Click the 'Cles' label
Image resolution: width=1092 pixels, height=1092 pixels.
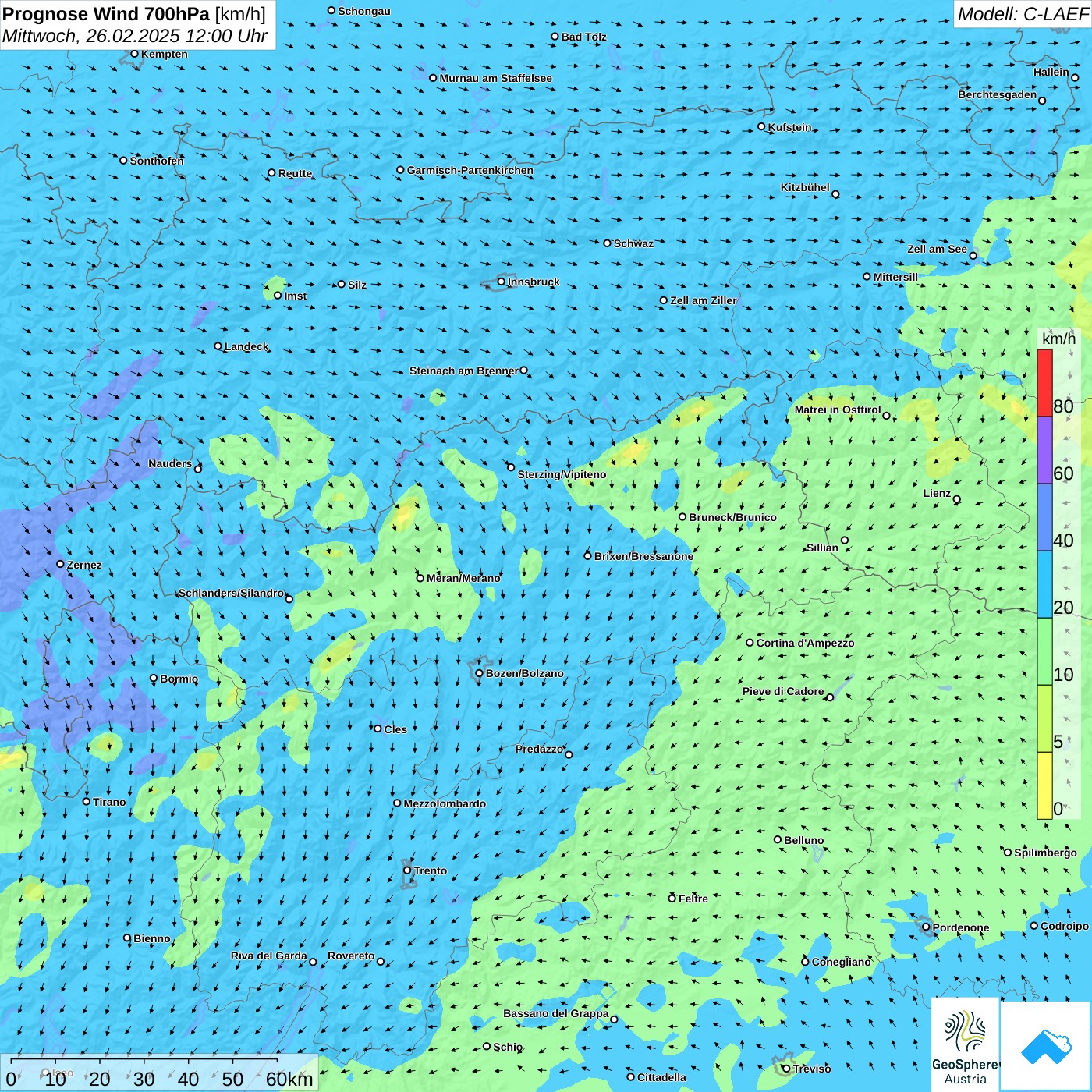pos(395,729)
